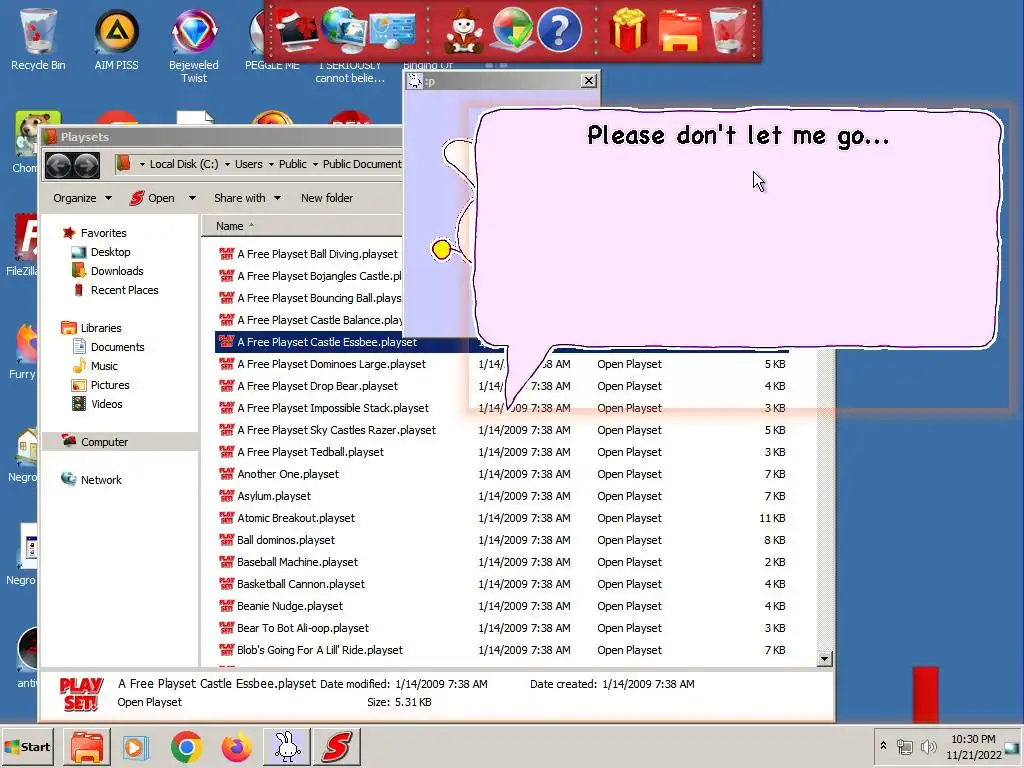Expand breadcrumb arrow before Users
The width and height of the screenshot is (1024, 768).
[227, 165]
